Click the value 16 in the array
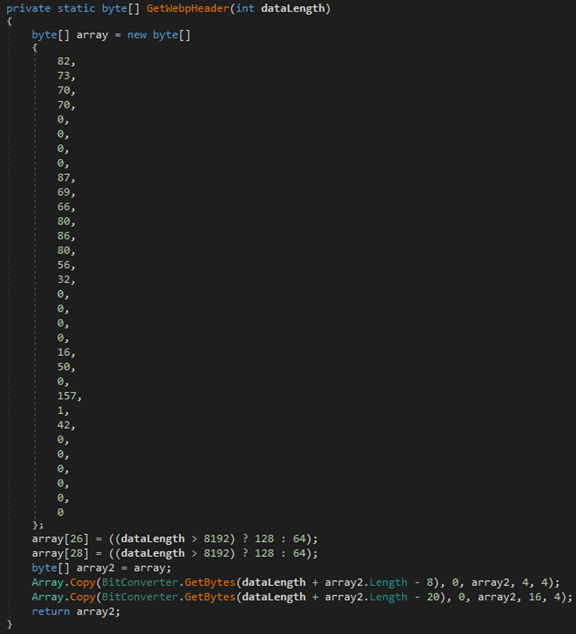The height and width of the screenshot is (634, 576). click(63, 352)
